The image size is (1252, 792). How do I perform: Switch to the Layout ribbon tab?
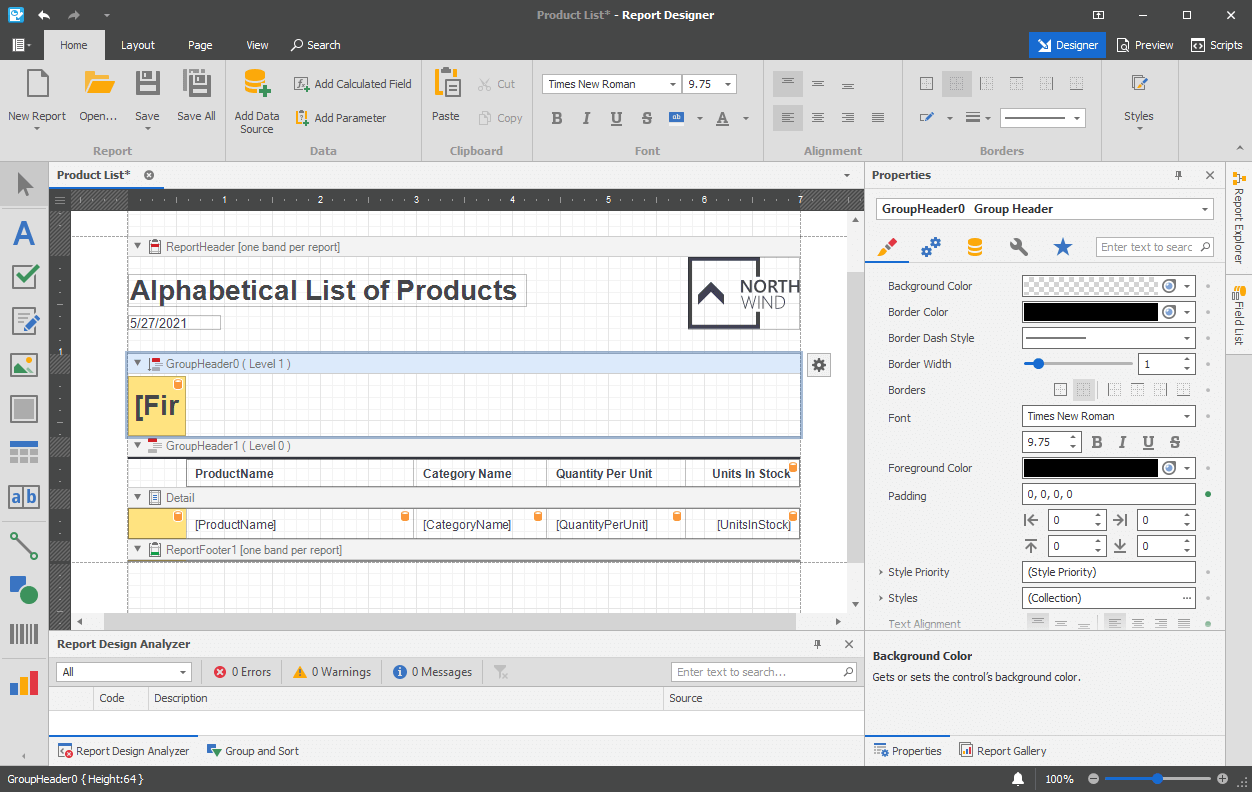[137, 45]
